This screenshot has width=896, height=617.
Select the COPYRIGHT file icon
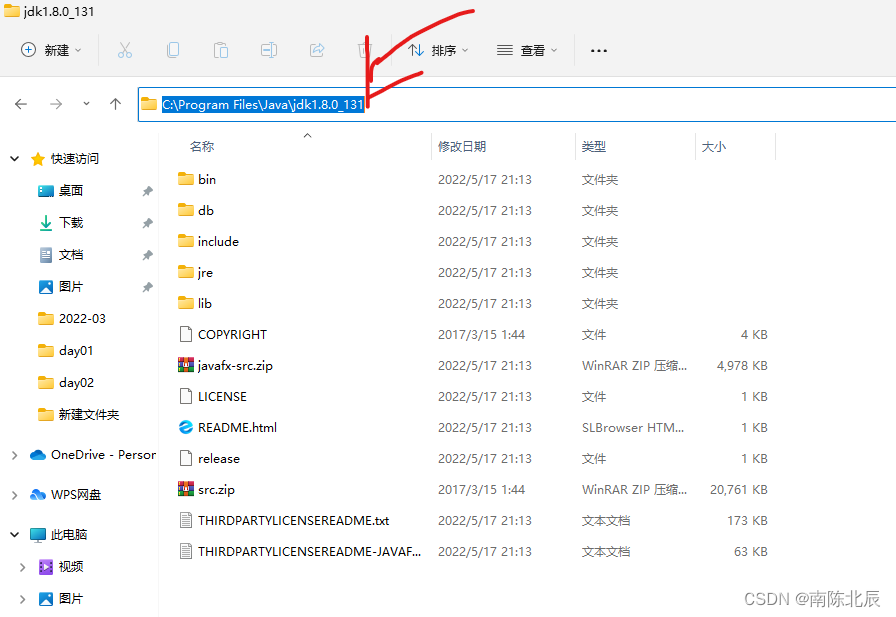tap(186, 334)
